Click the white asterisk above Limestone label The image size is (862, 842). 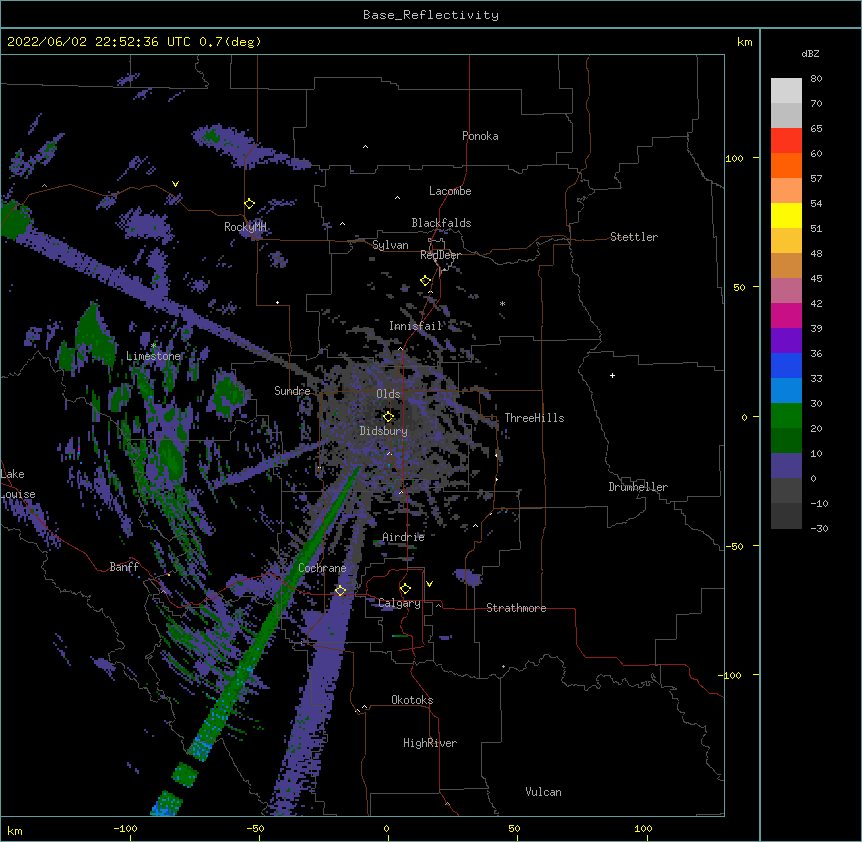(153, 346)
